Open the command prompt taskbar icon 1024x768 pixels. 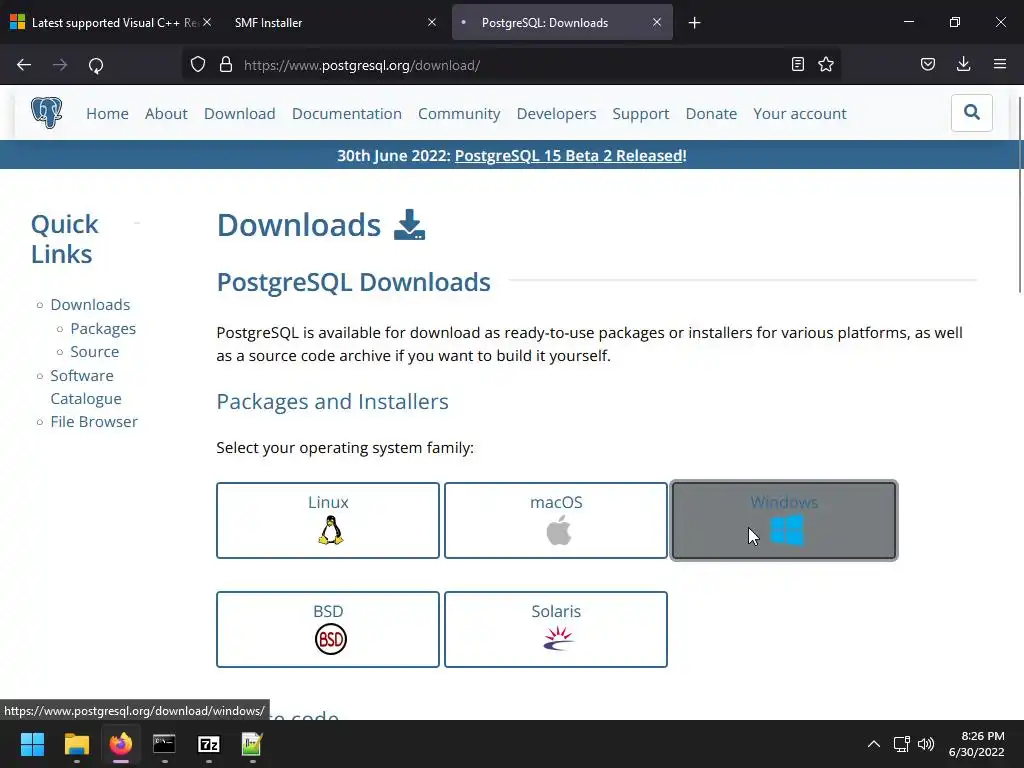point(165,744)
